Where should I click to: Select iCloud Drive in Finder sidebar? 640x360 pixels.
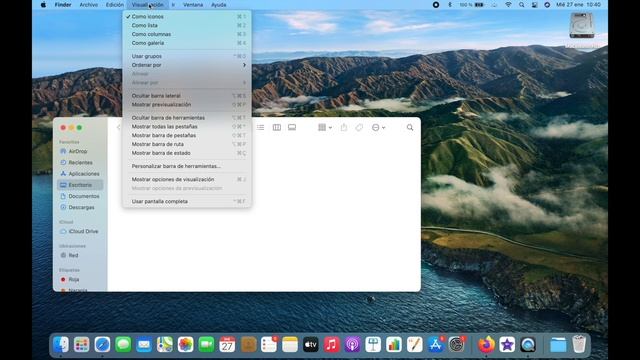[80, 231]
